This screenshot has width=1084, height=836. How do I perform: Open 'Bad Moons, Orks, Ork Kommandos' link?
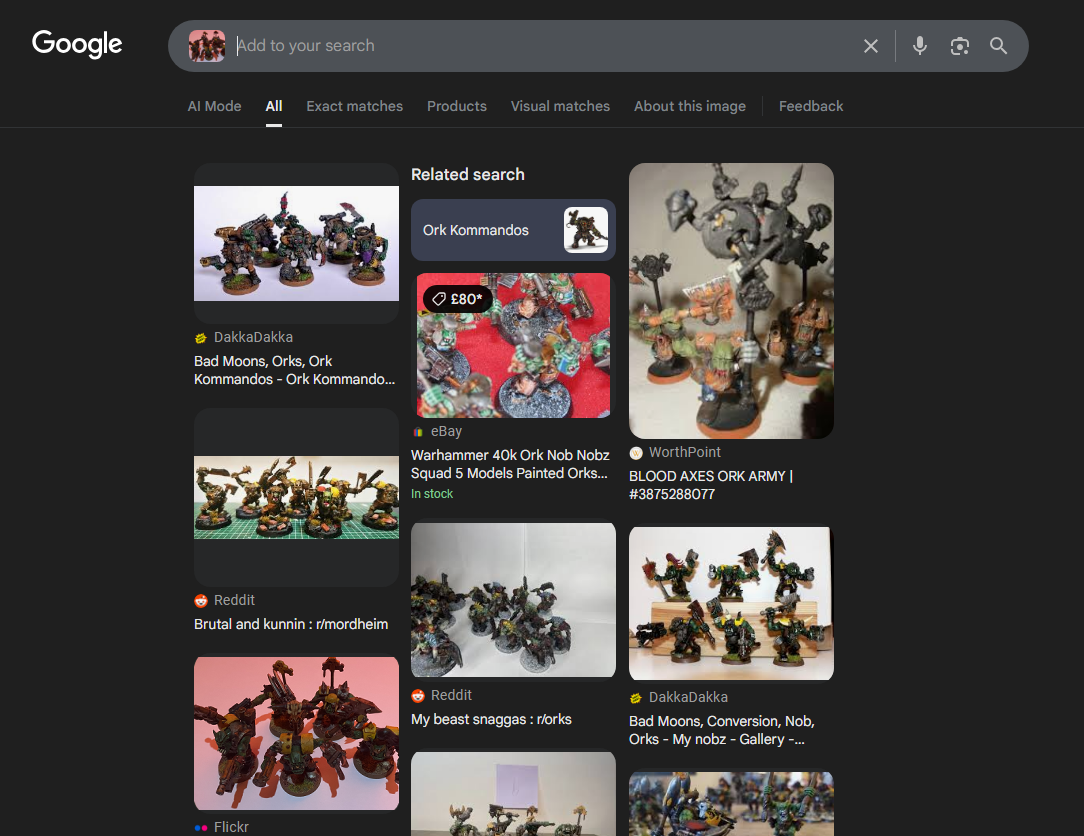coord(295,370)
